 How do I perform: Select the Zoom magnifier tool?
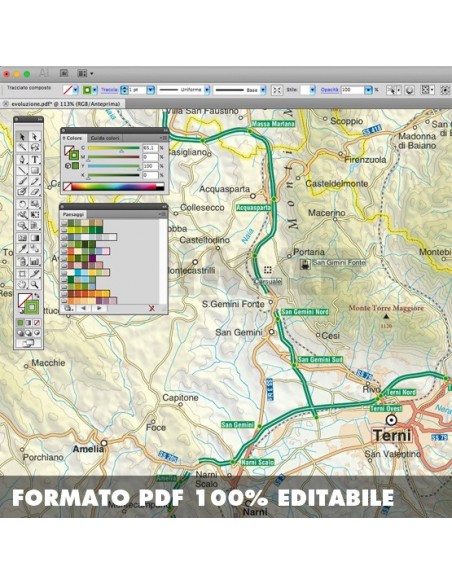[35, 285]
